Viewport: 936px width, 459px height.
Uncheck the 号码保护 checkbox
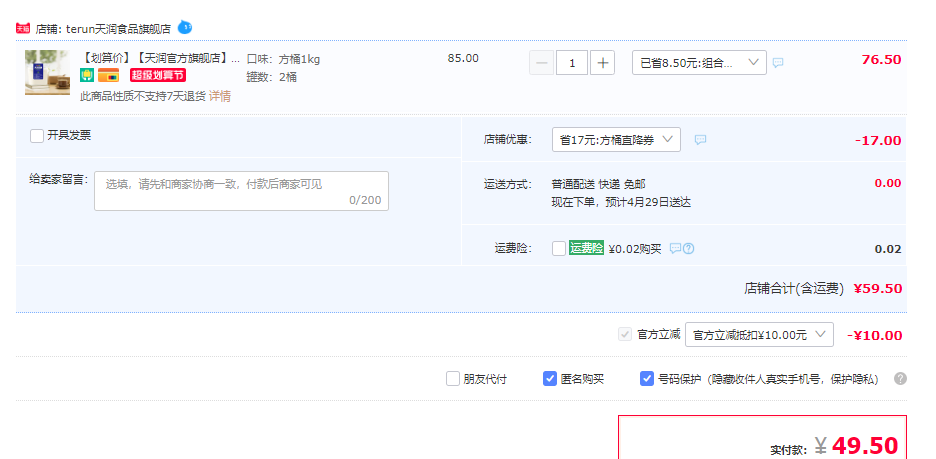[x=646, y=378]
